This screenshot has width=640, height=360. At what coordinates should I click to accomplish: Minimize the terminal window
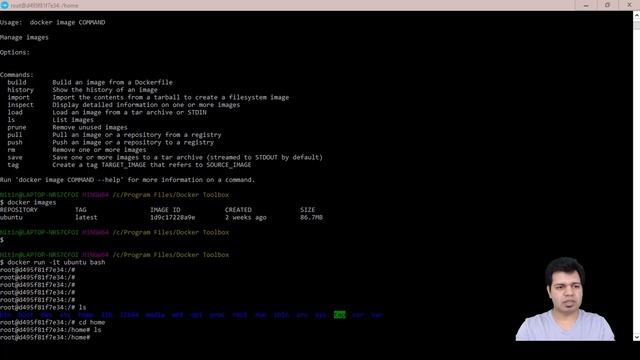[x=586, y=5]
